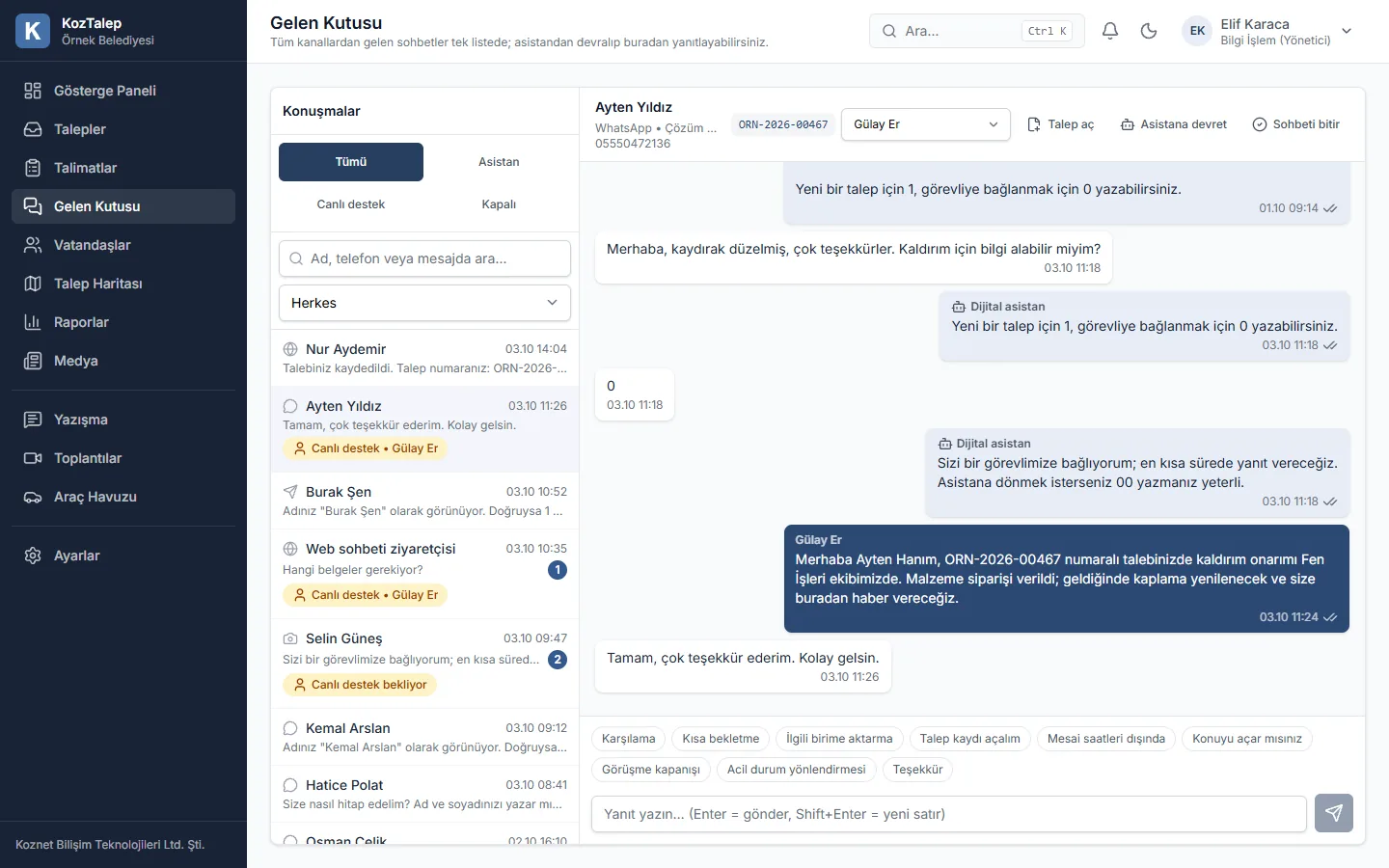Insert the Teşekkür quick reply

[x=917, y=770]
